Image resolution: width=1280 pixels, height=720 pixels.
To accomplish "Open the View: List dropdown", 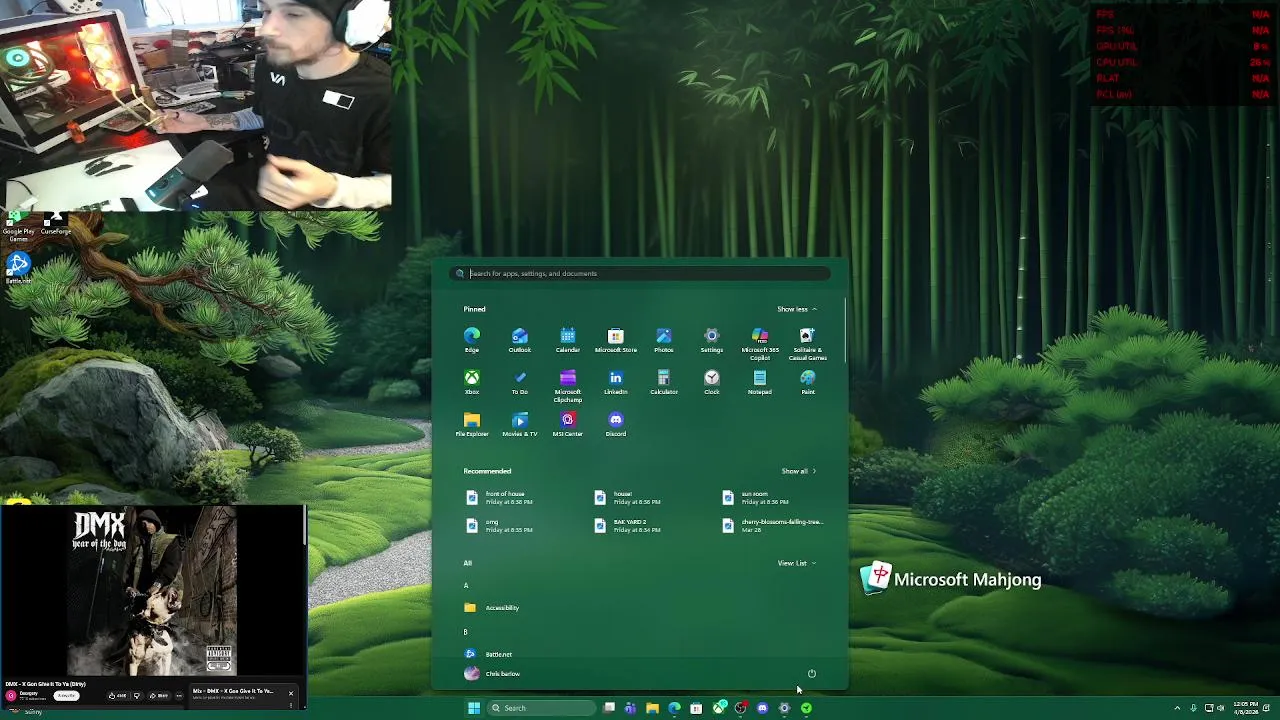I will point(797,563).
